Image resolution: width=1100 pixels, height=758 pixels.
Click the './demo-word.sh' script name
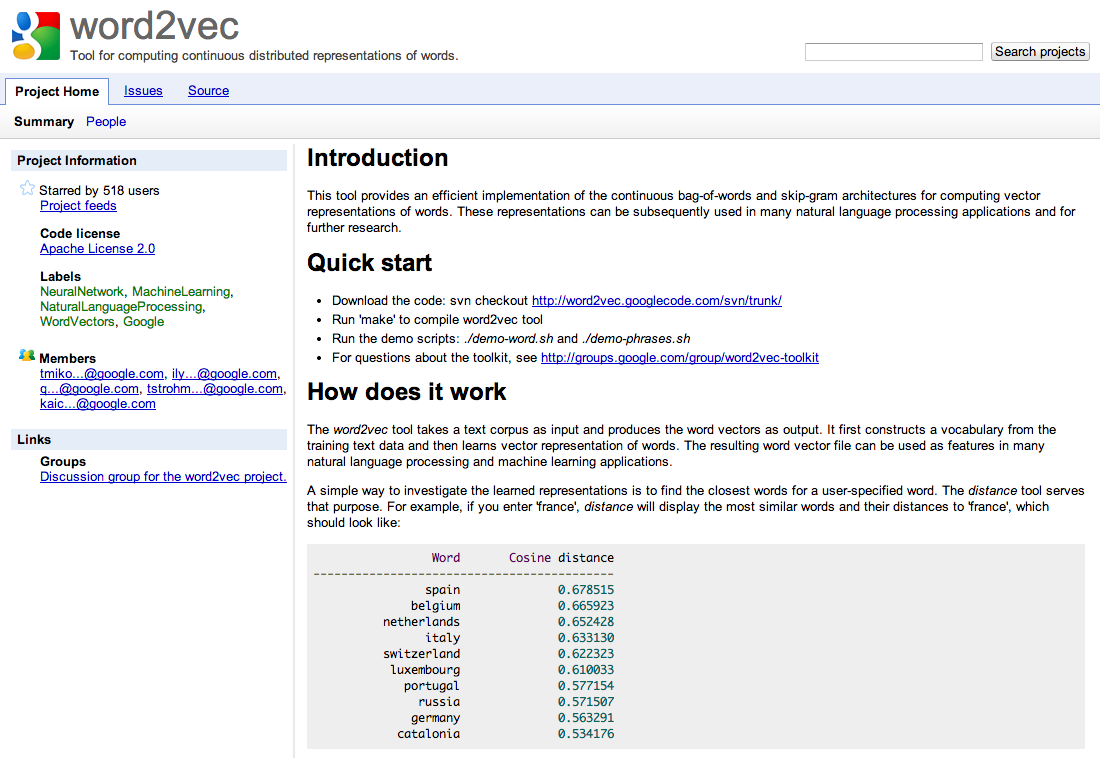pos(509,338)
